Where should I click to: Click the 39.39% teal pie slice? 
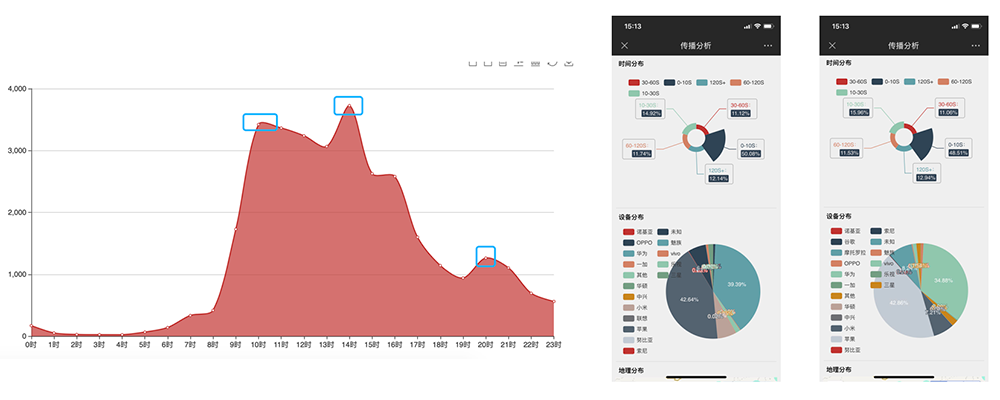tap(738, 285)
